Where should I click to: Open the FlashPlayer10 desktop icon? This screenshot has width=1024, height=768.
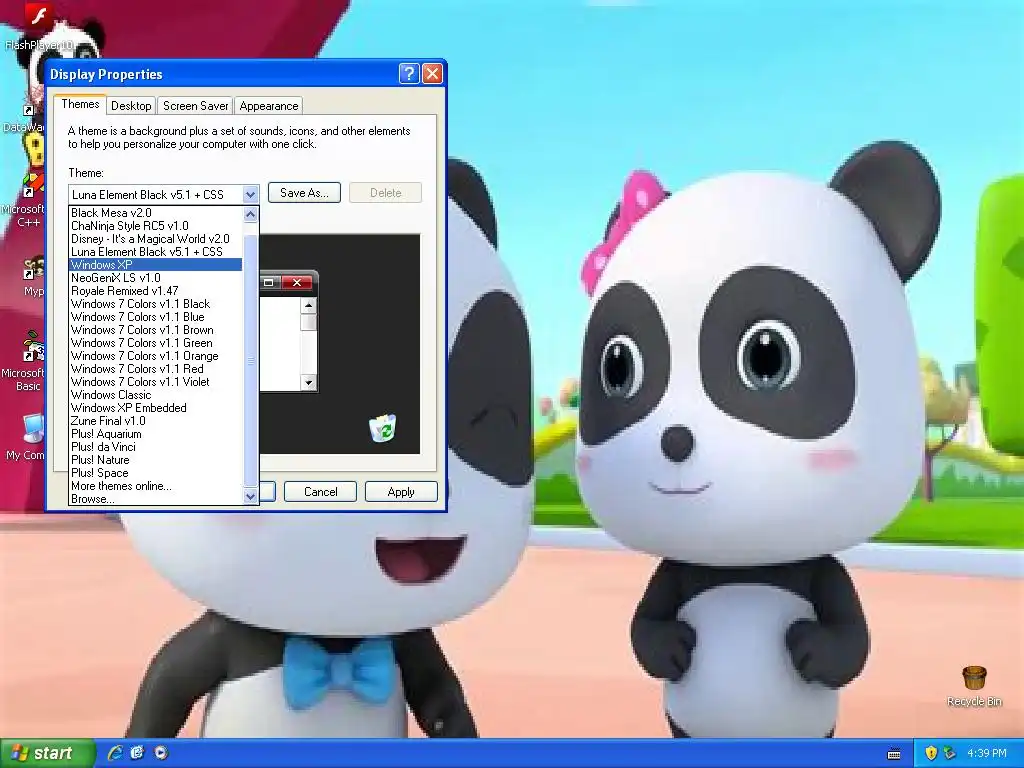pyautogui.click(x=38, y=26)
